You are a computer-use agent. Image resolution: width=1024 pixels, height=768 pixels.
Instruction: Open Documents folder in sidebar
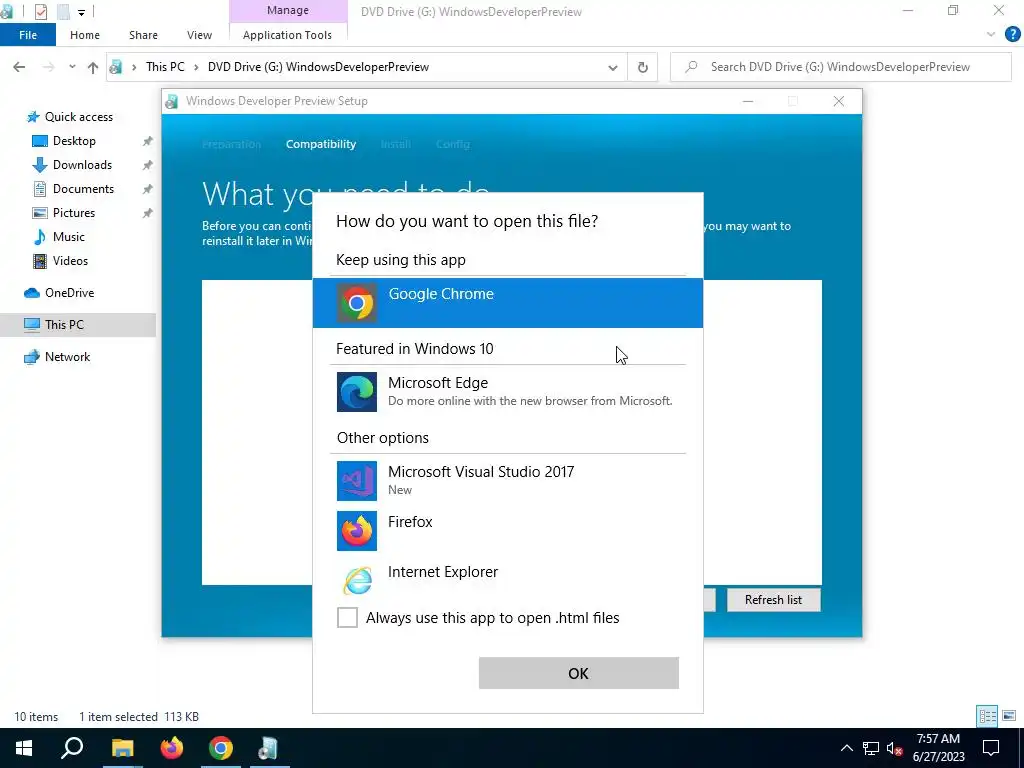[83, 189]
